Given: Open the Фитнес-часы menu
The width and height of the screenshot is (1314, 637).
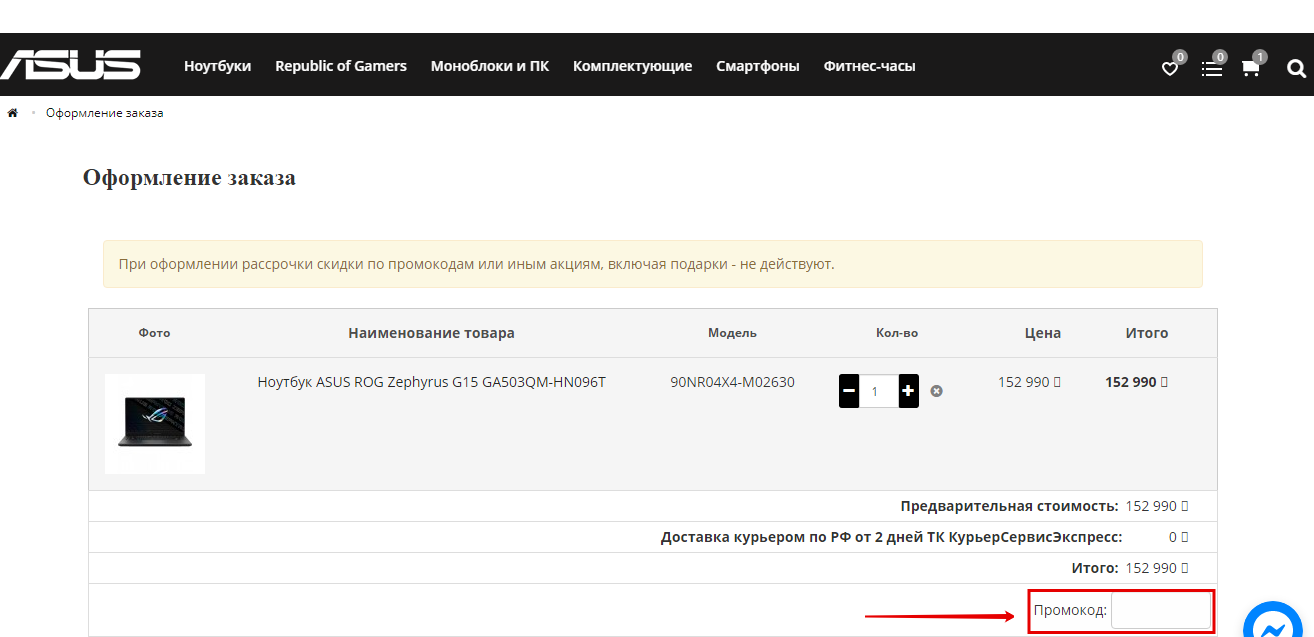Looking at the screenshot, I should click(x=869, y=66).
